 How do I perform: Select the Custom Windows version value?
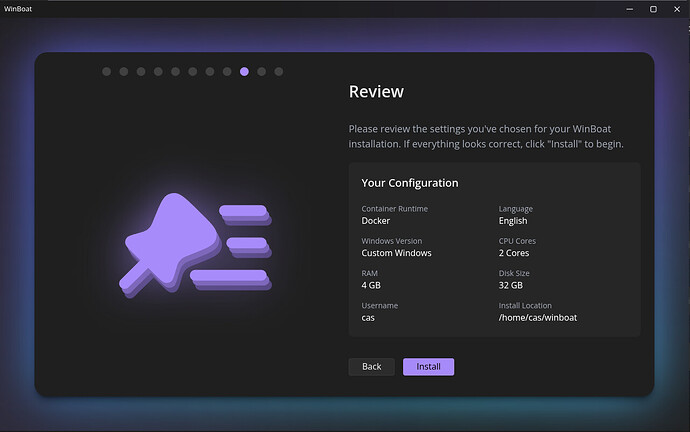coord(396,253)
